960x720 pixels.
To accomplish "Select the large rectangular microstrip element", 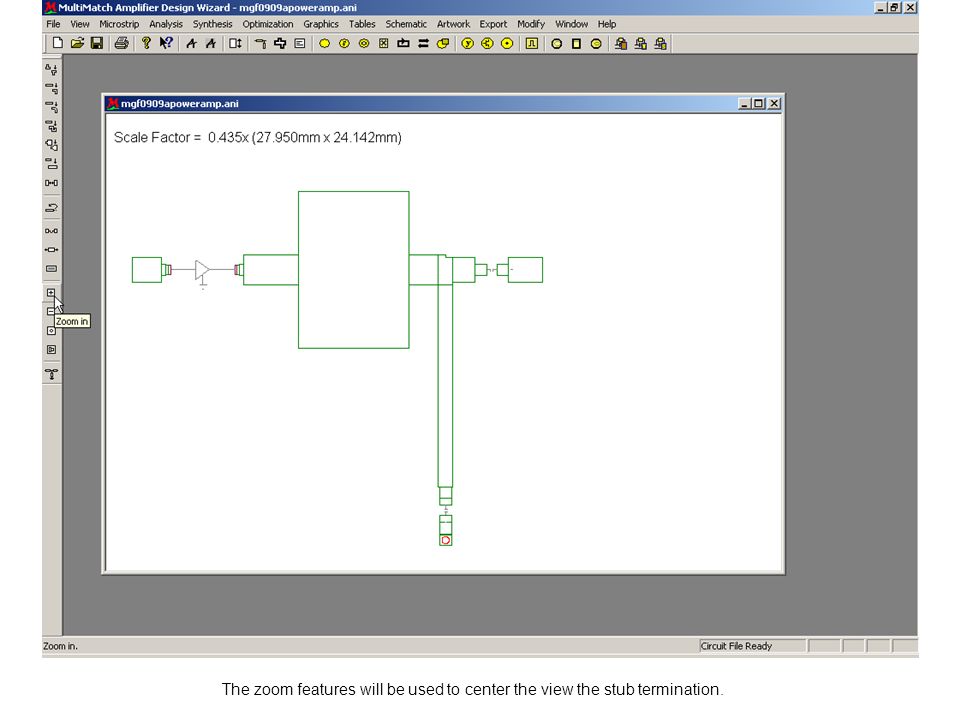I will click(353, 270).
